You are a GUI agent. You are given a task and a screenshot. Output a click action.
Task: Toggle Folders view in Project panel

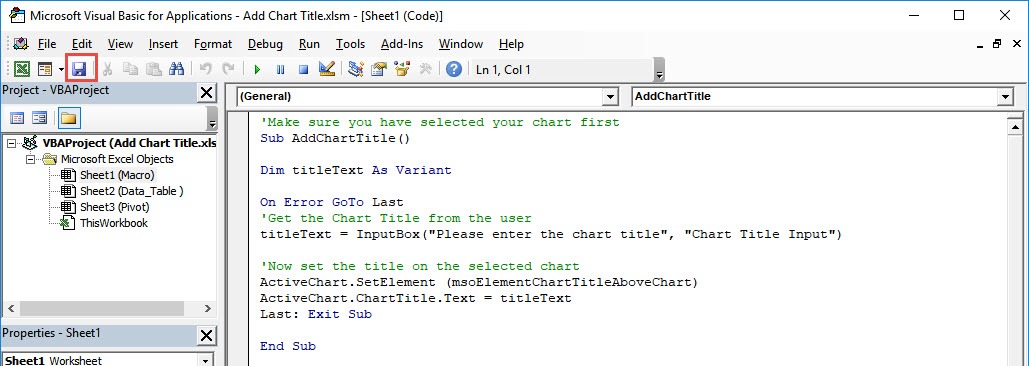click(x=69, y=119)
